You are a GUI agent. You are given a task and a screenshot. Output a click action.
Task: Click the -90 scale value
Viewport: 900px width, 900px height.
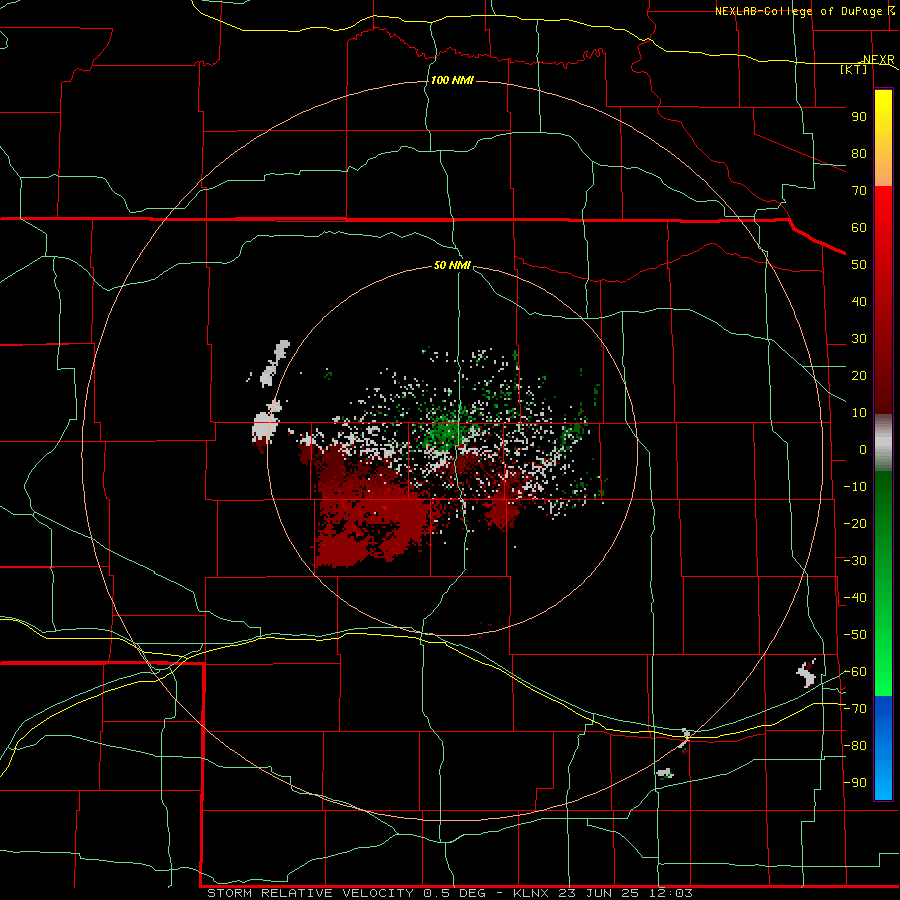pyautogui.click(x=856, y=782)
